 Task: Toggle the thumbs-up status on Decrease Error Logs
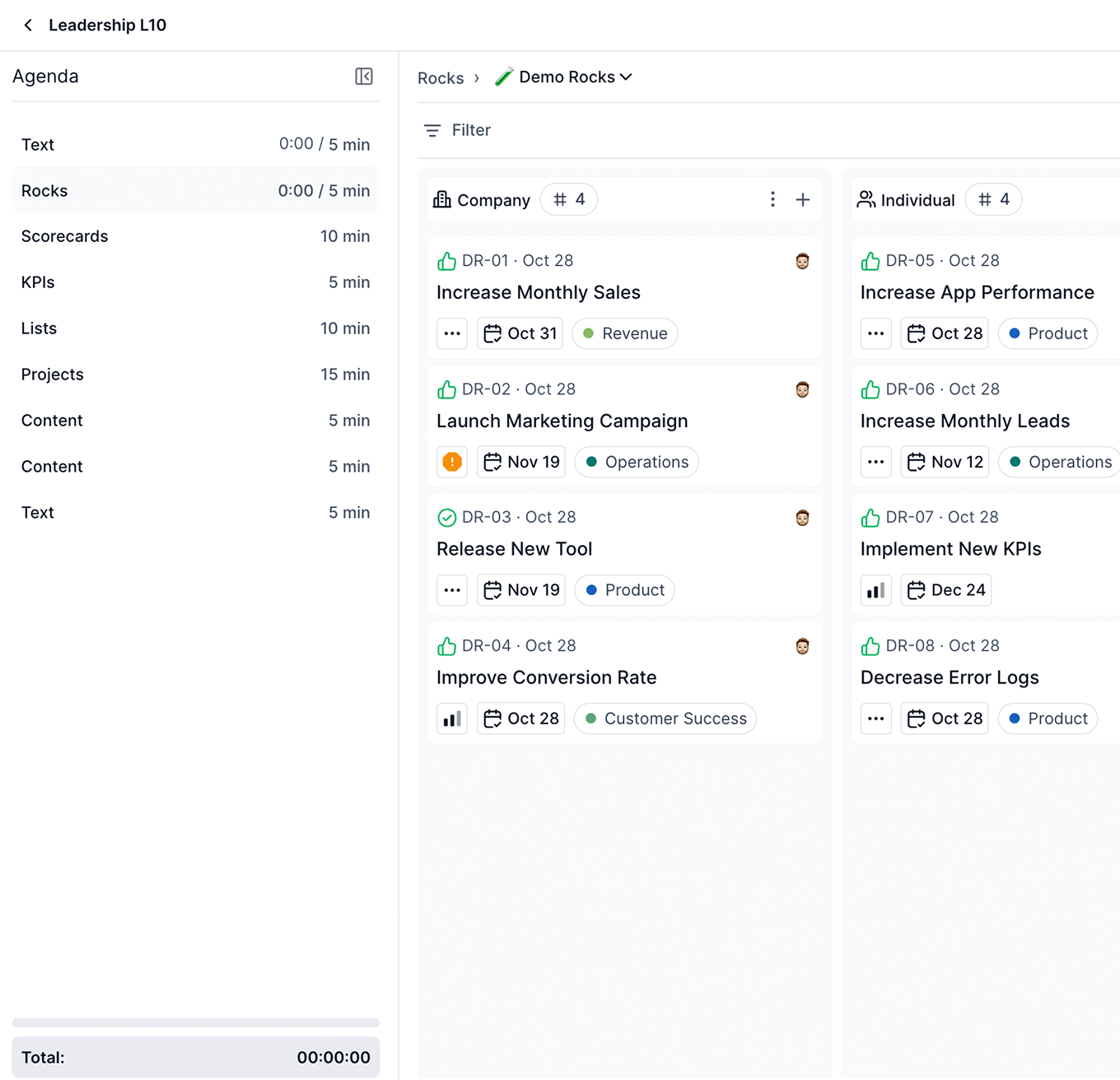click(x=870, y=646)
